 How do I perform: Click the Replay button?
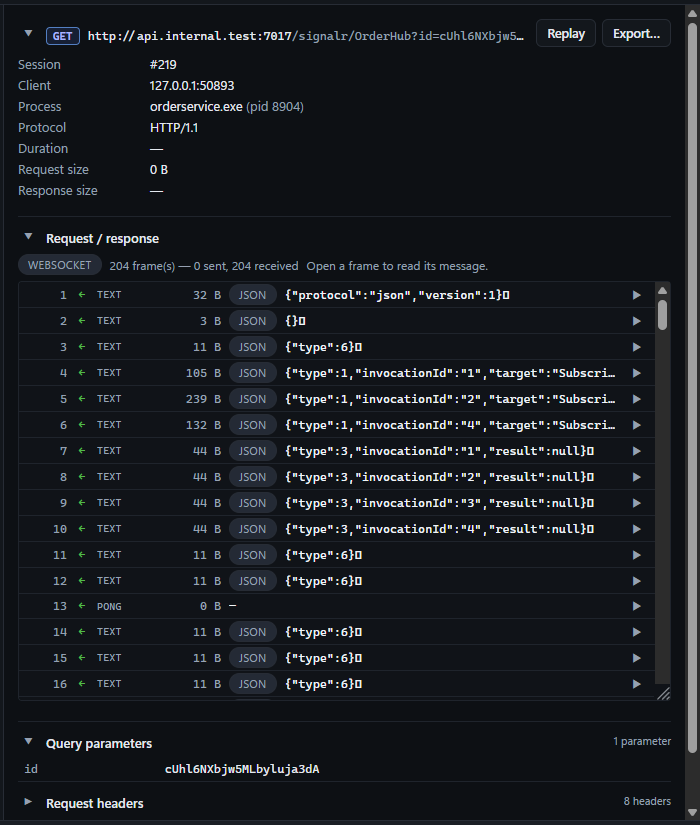point(566,34)
